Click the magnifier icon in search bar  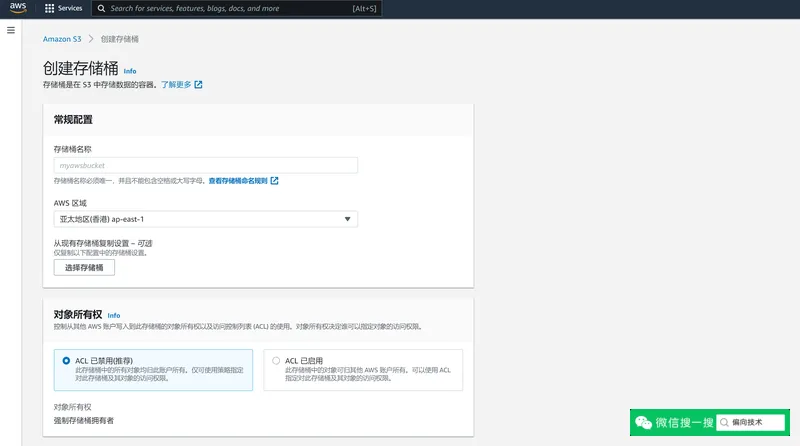[x=101, y=8]
